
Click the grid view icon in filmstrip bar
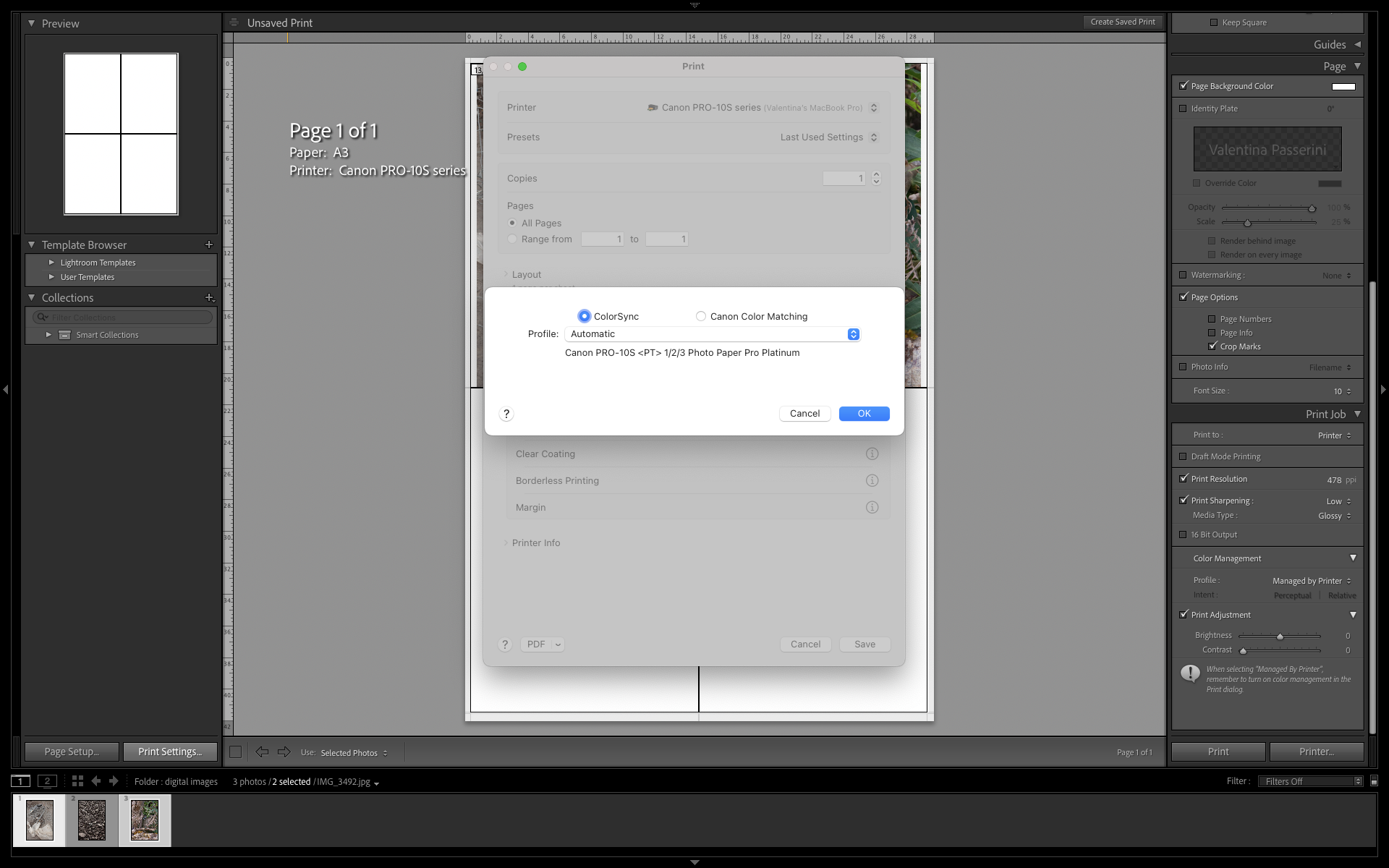[77, 781]
